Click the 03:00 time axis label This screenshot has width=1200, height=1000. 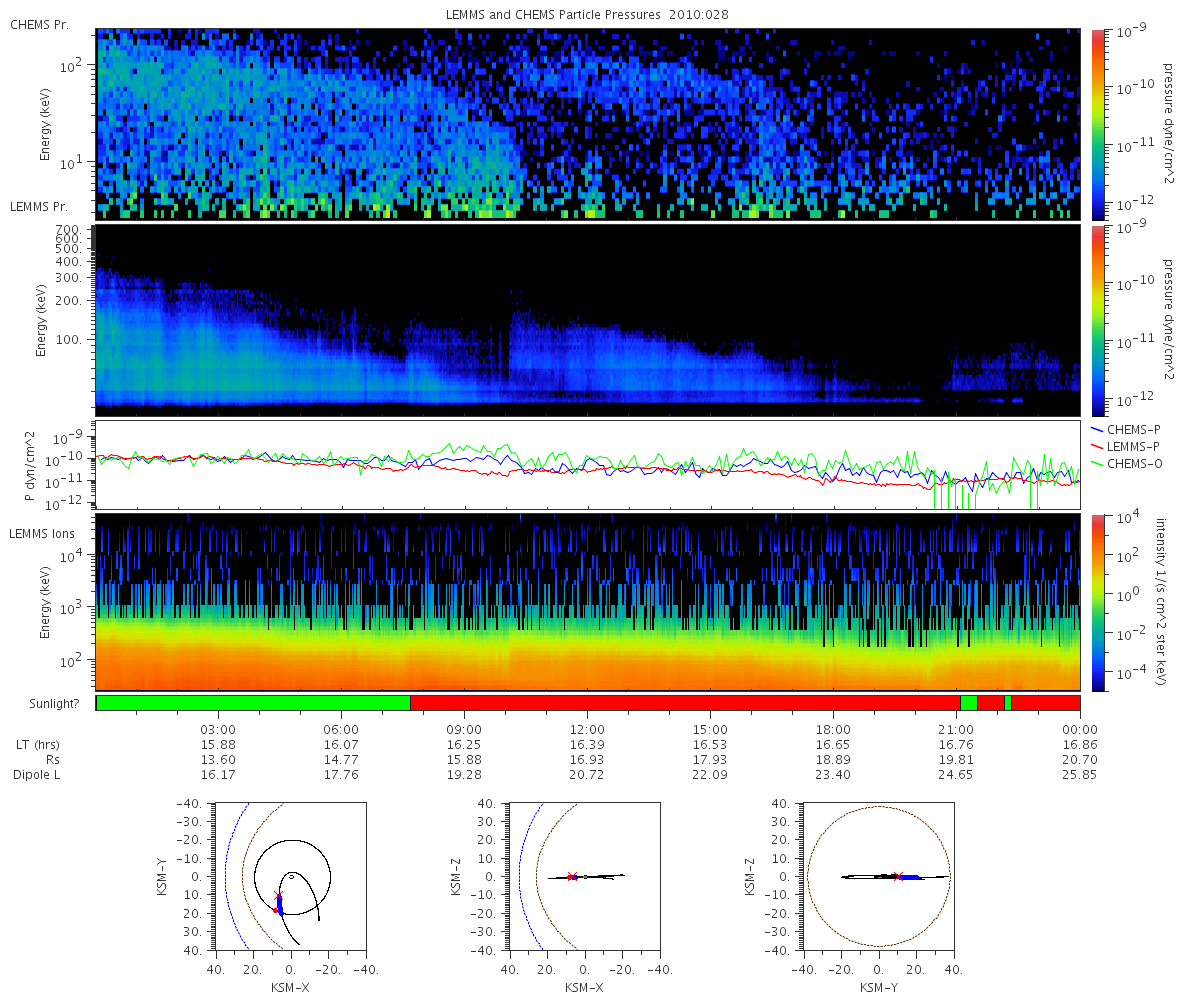pyautogui.click(x=219, y=729)
